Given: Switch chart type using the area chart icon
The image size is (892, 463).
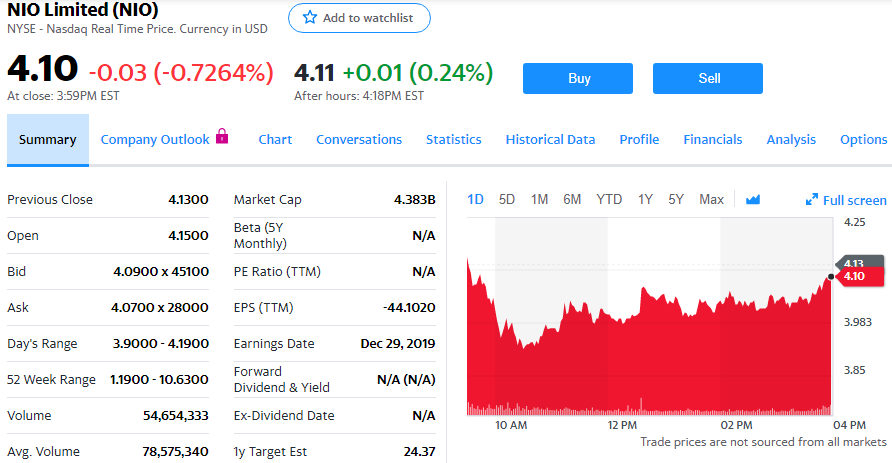Looking at the screenshot, I should click(x=753, y=200).
